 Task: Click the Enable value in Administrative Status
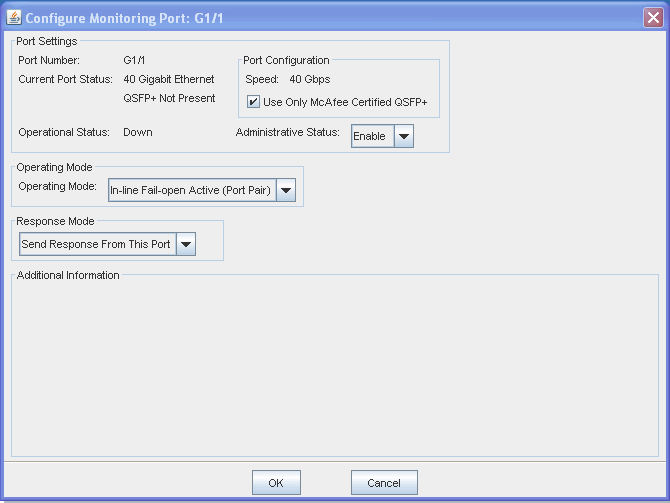click(x=372, y=136)
